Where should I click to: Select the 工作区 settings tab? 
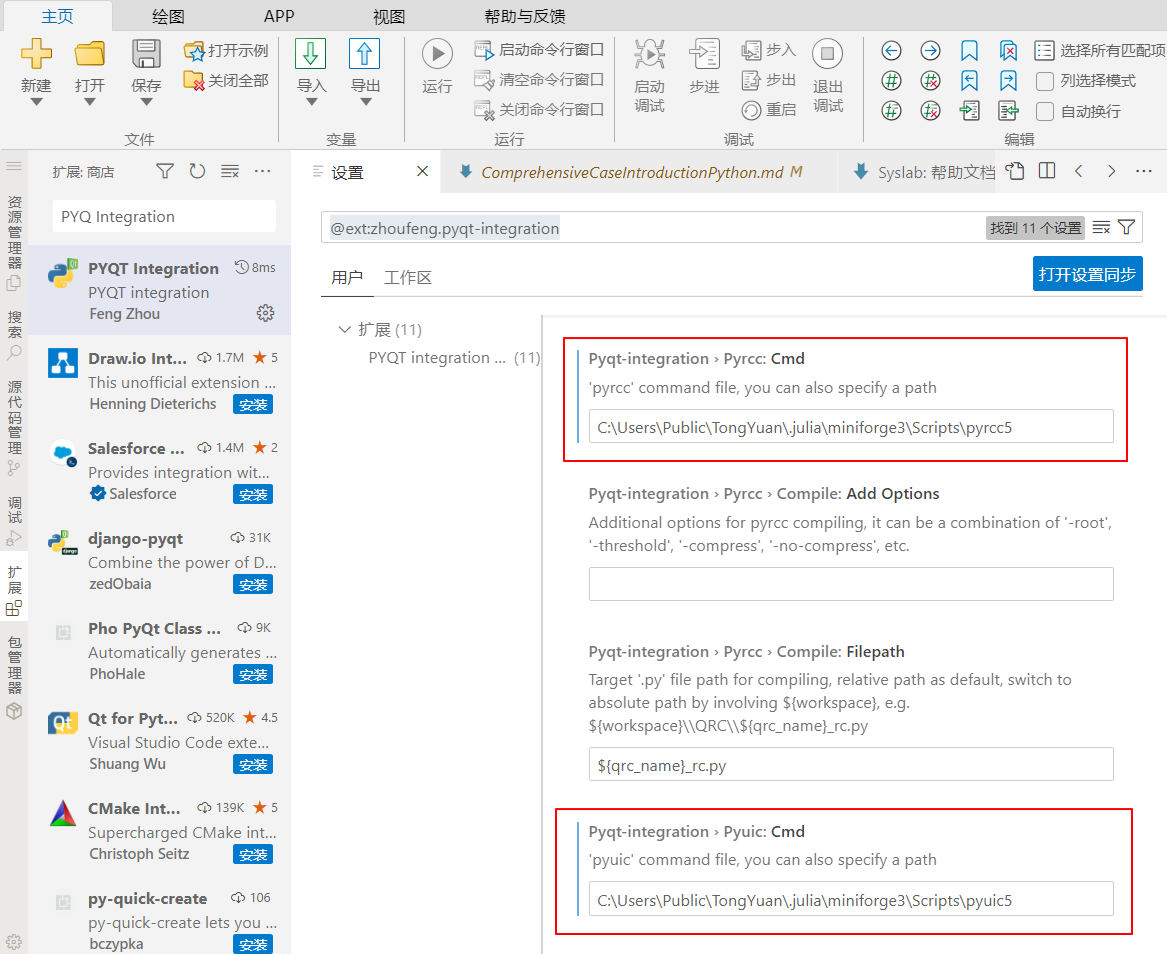point(407,277)
